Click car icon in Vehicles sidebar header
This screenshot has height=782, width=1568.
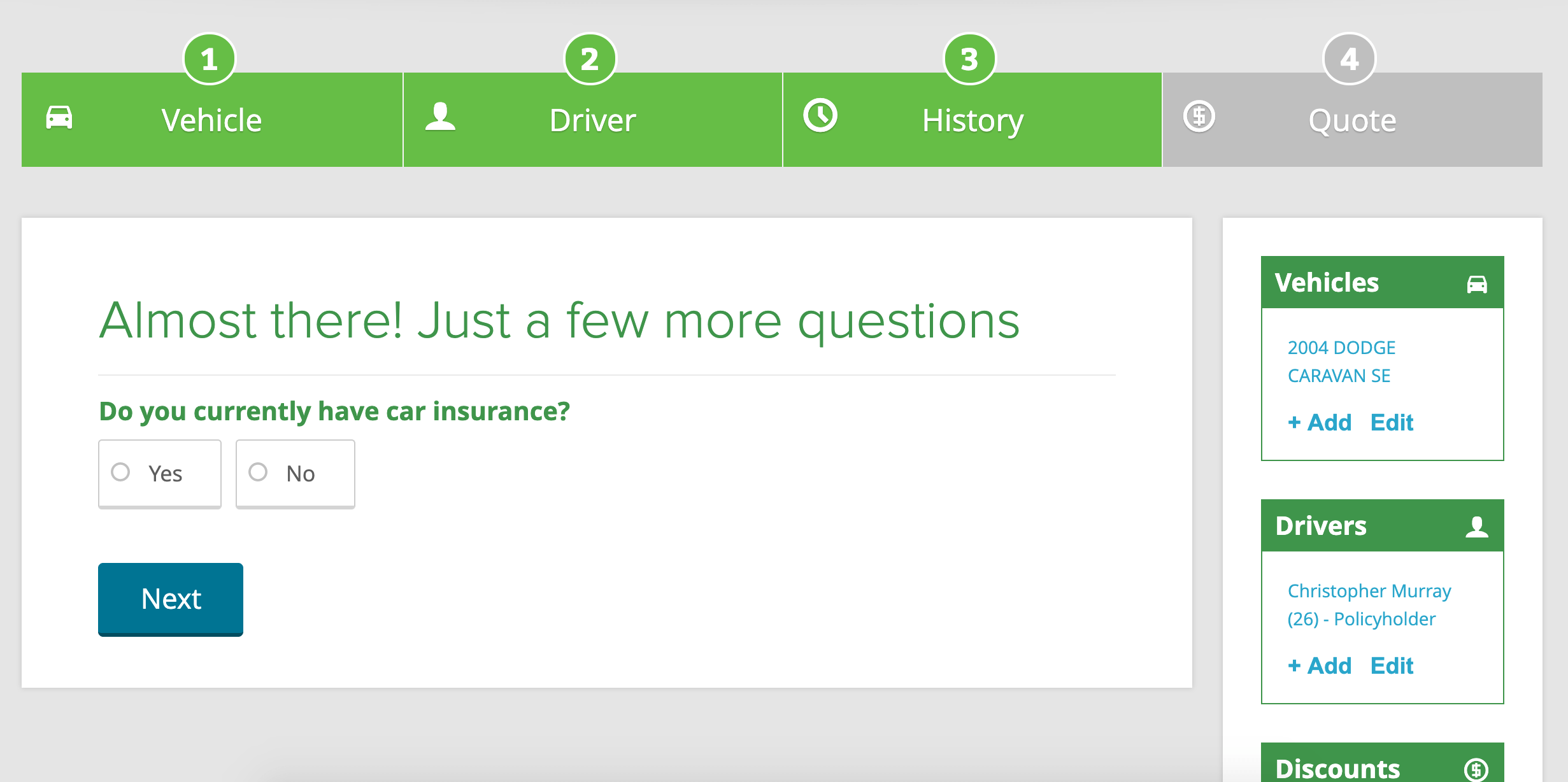[x=1477, y=284]
